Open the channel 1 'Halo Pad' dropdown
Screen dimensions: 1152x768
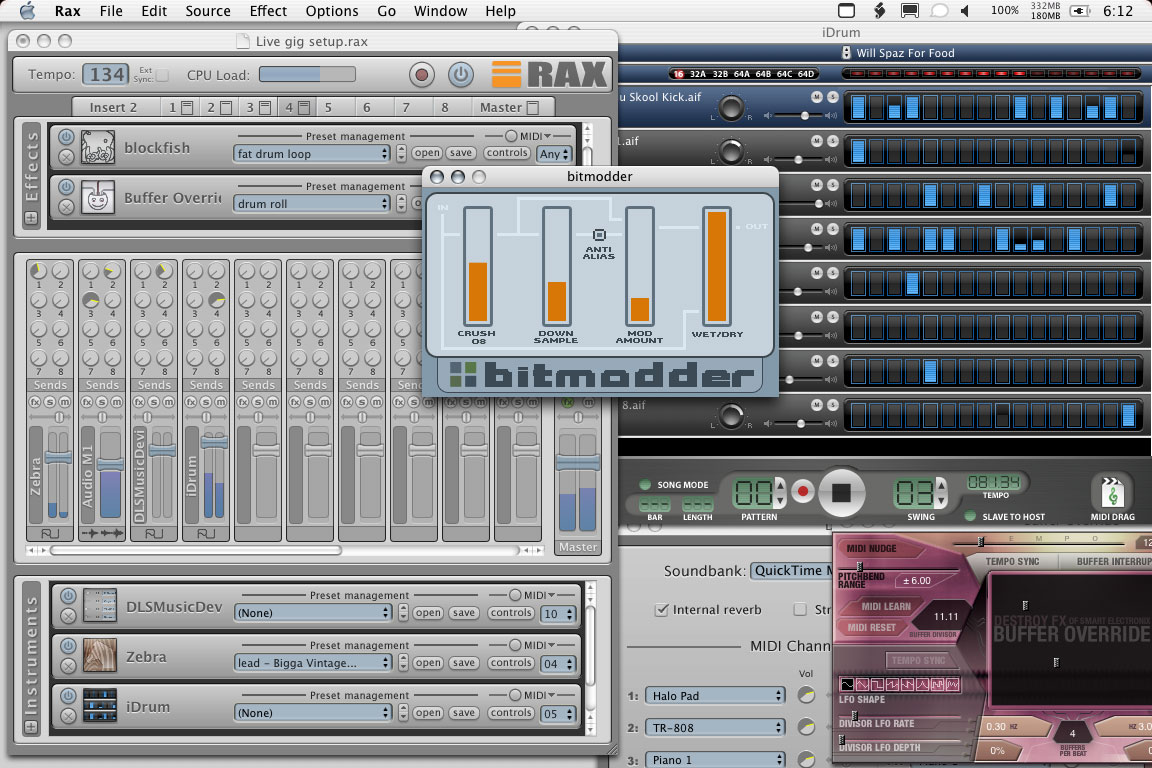tap(715, 696)
